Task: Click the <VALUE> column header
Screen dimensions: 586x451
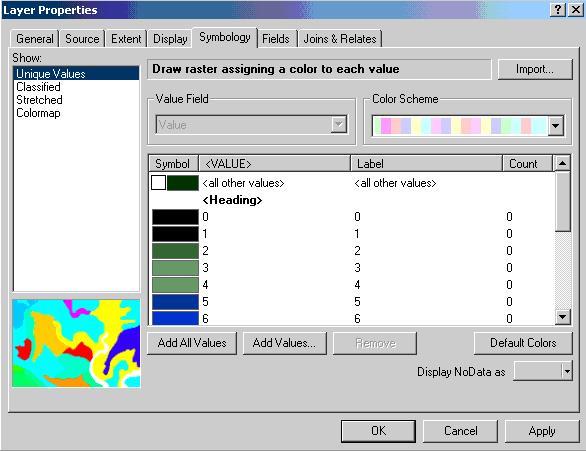Action: (x=274, y=164)
